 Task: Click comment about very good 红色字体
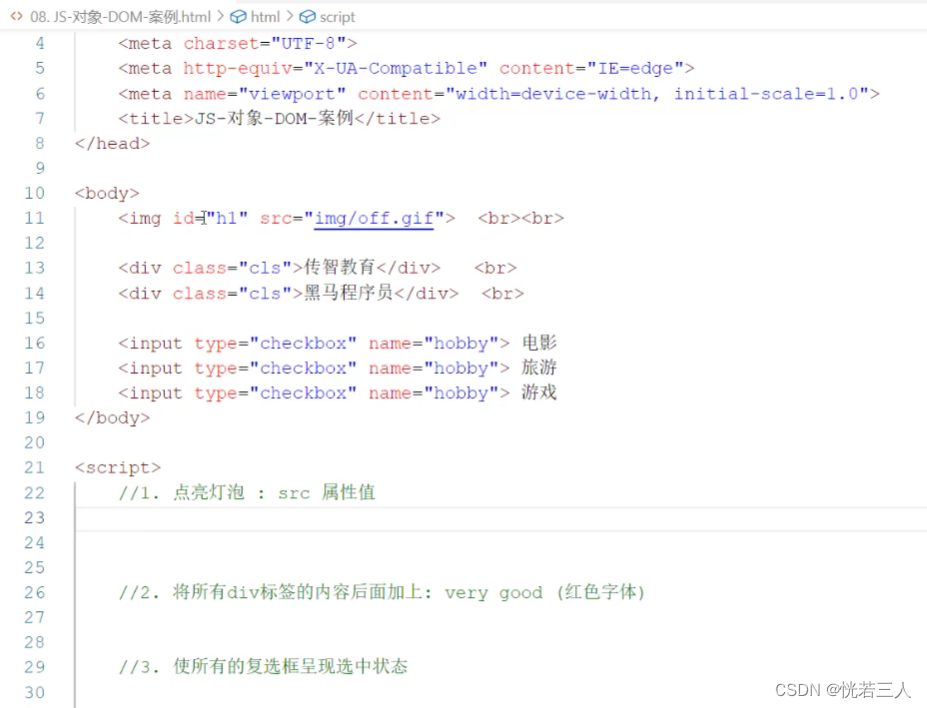[381, 592]
